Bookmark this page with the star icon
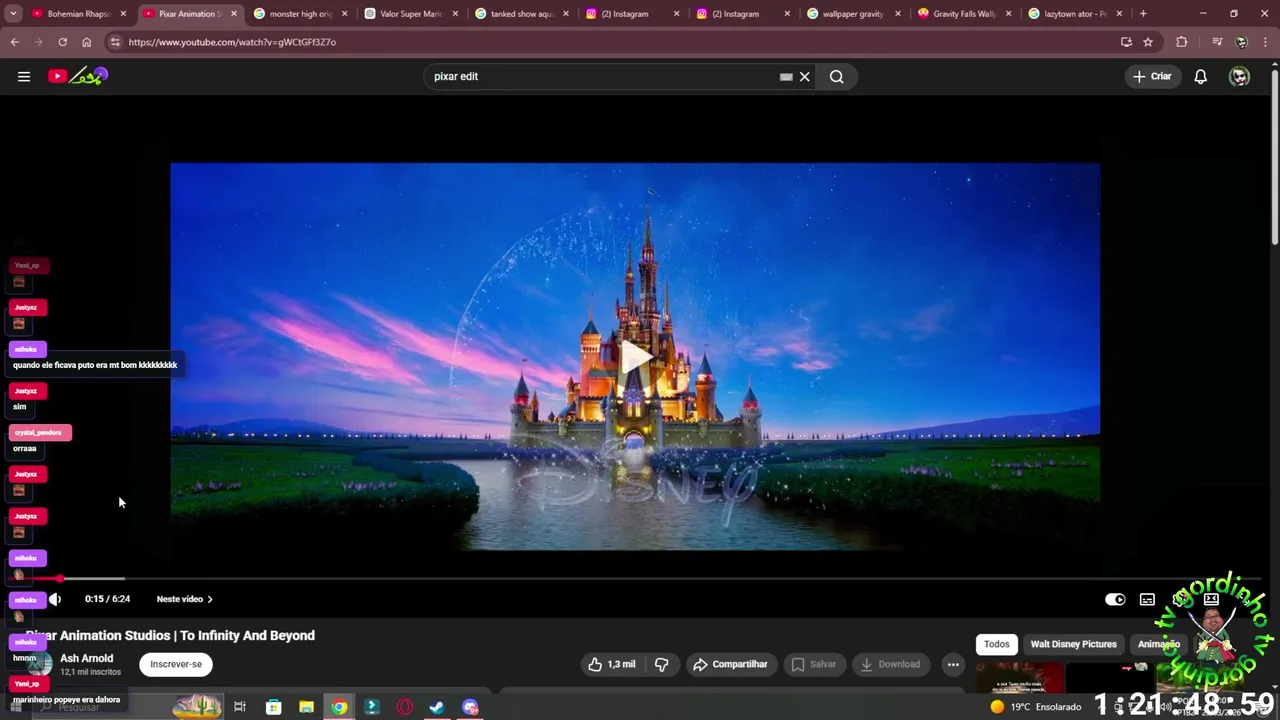The width and height of the screenshot is (1280, 720). [x=1148, y=42]
